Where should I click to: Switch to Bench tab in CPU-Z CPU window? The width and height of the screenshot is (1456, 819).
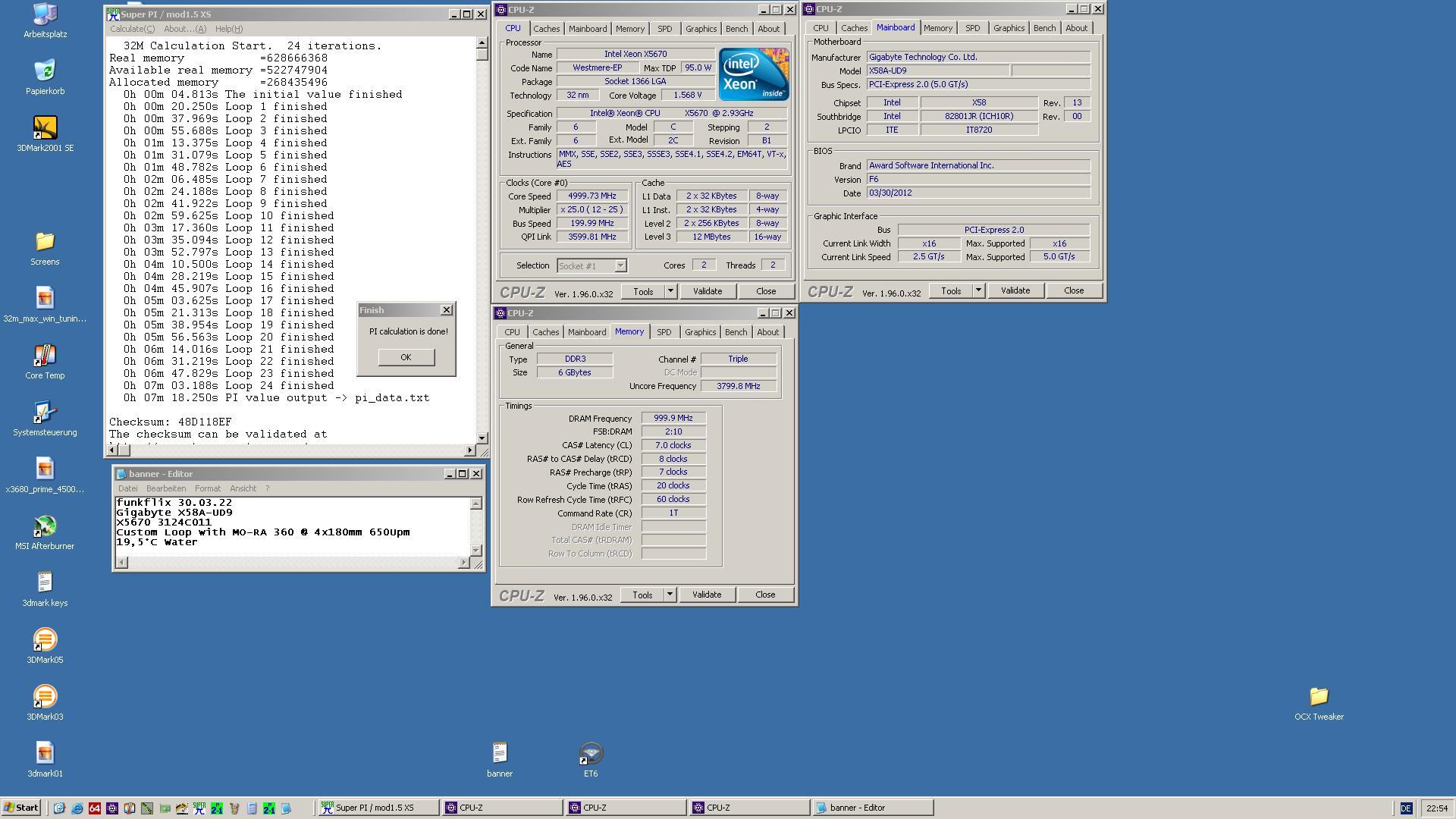point(736,29)
